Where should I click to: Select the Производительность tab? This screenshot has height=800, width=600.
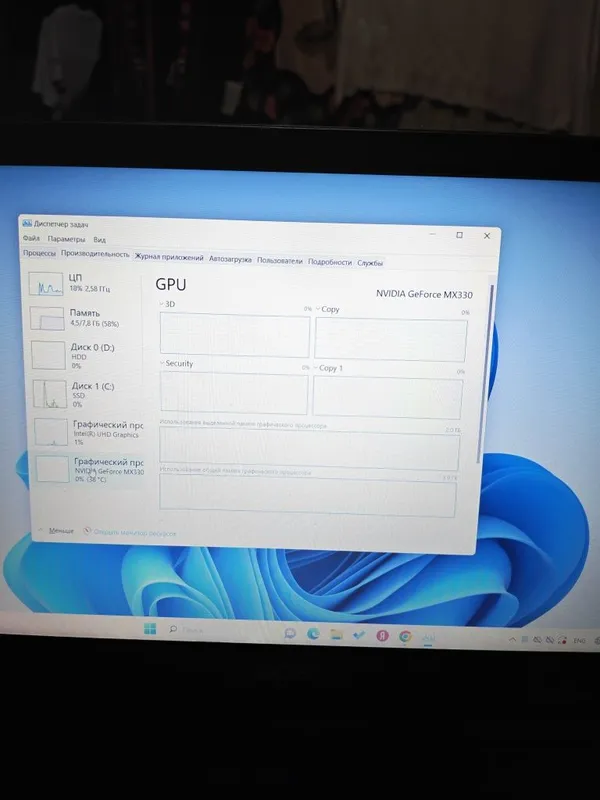(x=95, y=254)
